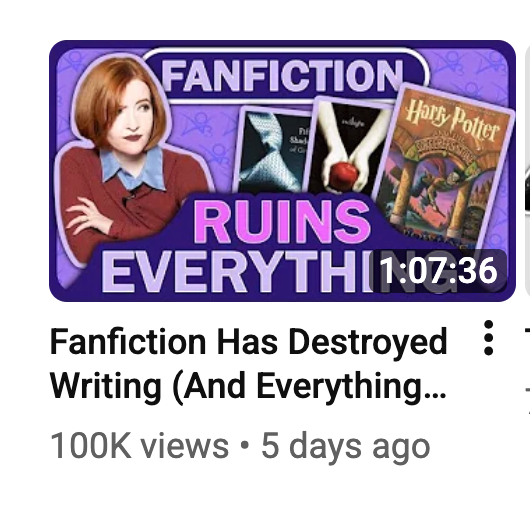Open the three-dot video options menu
Image resolution: width=530 pixels, height=514 pixels.
(x=488, y=338)
